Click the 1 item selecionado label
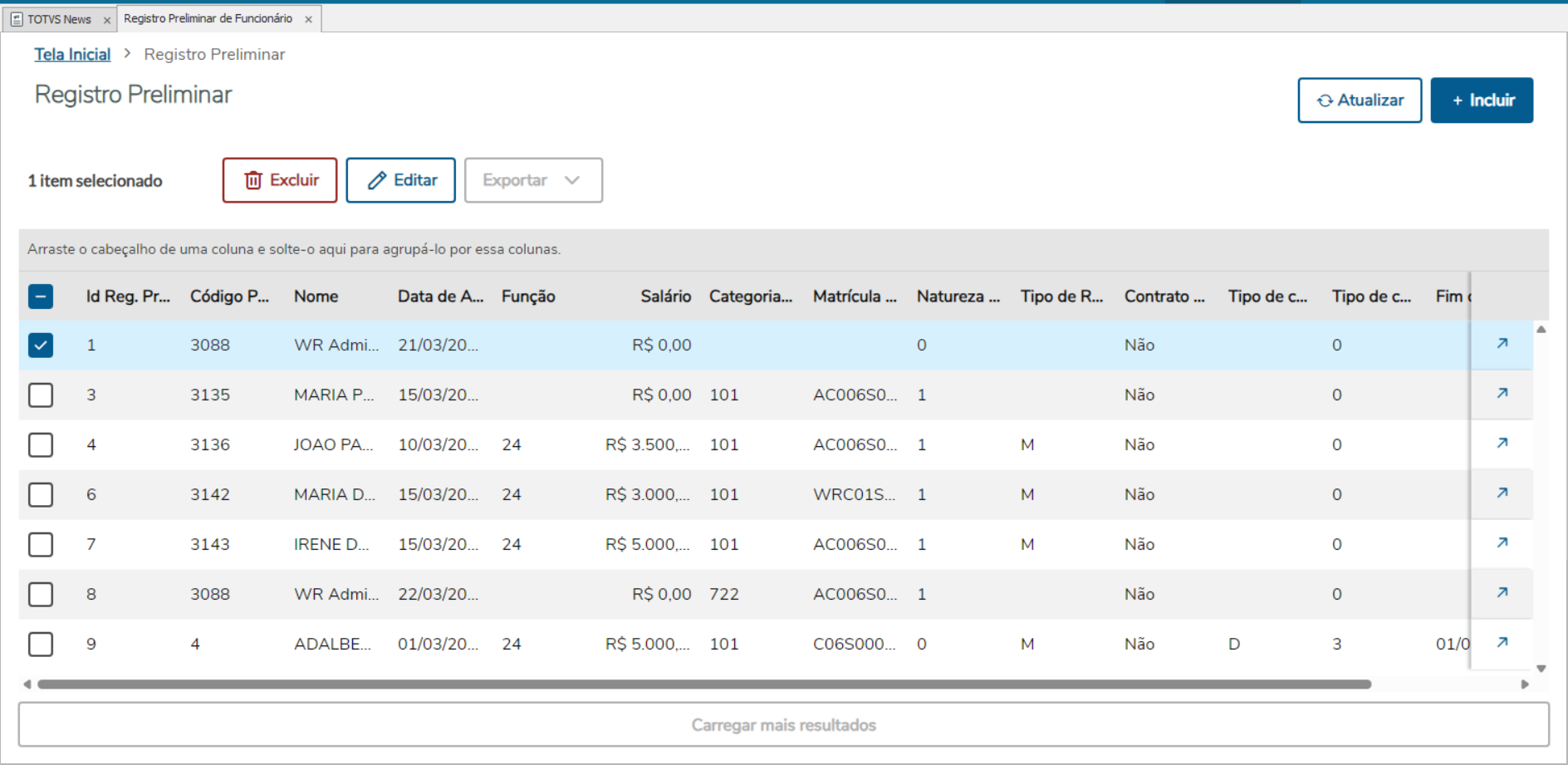 96,180
